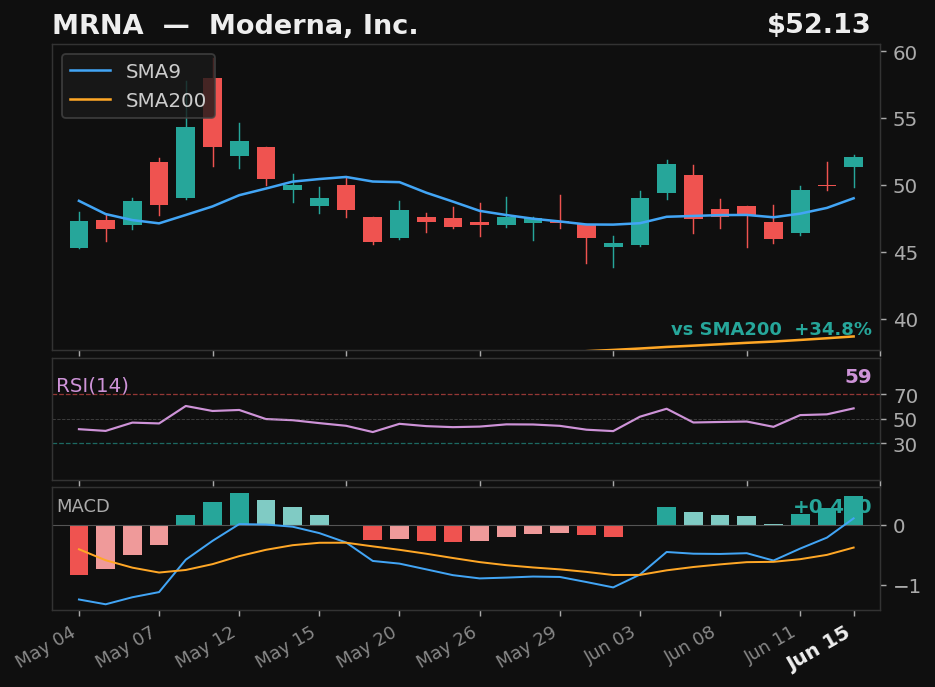Screen dimensions: 935x687
Task: Click the May 12 date axis label
Action: [206, 646]
